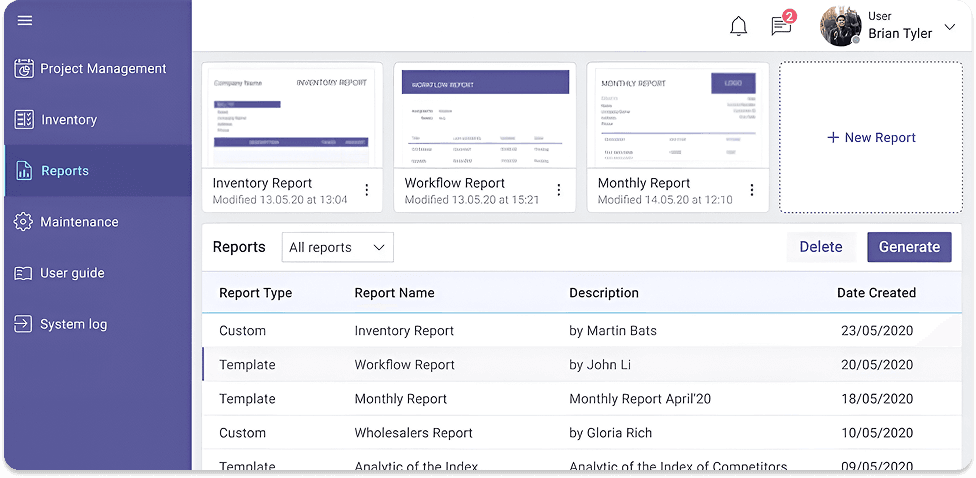Open Maintenance from the sidebar

(79, 222)
